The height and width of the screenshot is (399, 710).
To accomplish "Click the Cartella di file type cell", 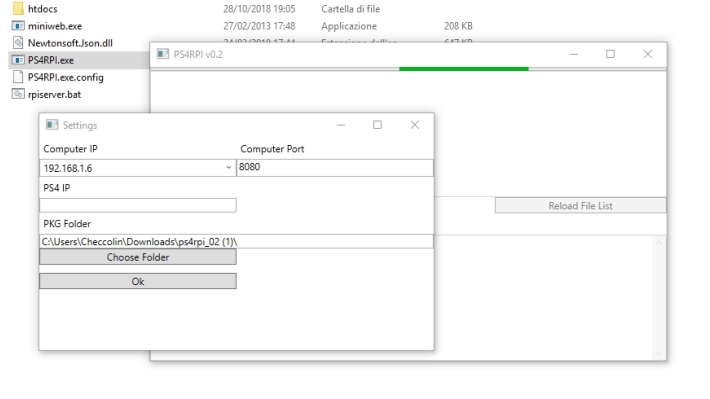I will click(350, 9).
